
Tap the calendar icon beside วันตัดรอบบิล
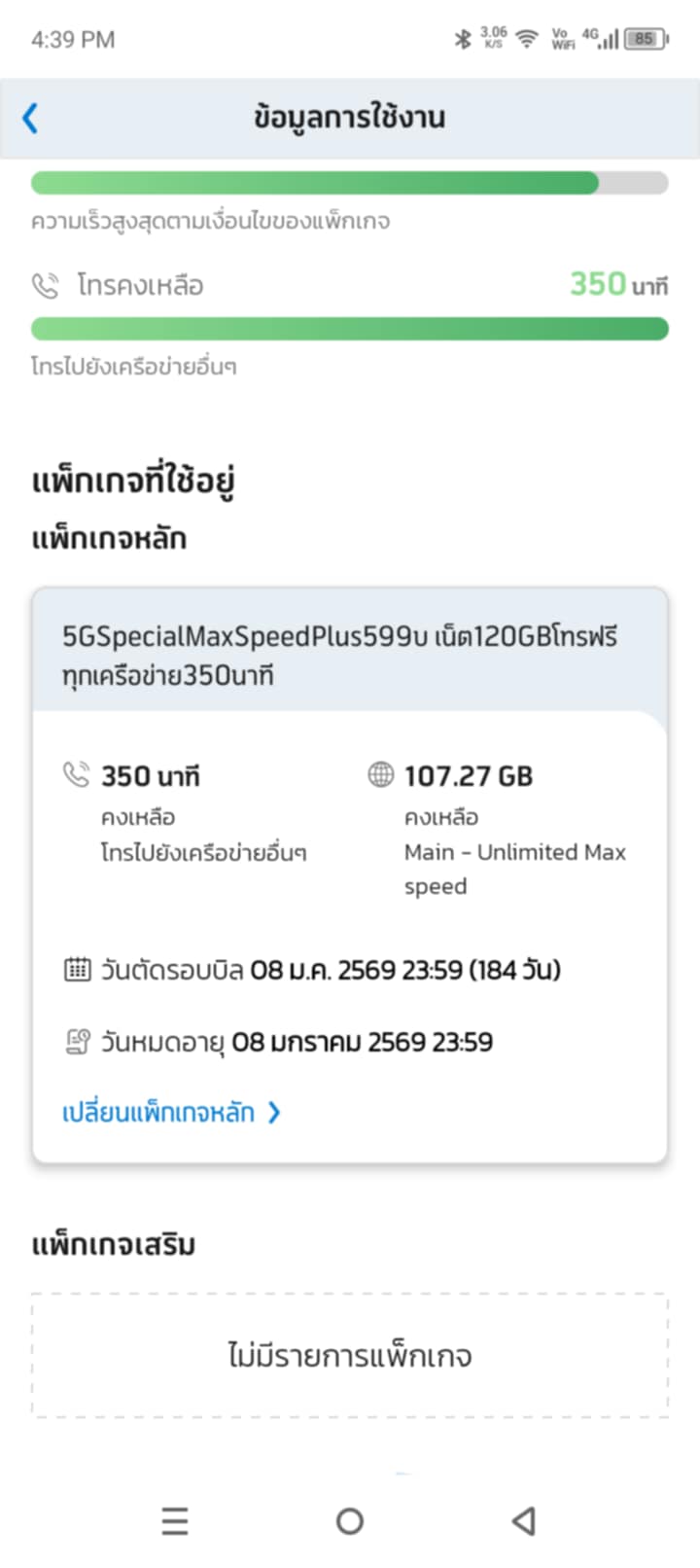pos(77,969)
